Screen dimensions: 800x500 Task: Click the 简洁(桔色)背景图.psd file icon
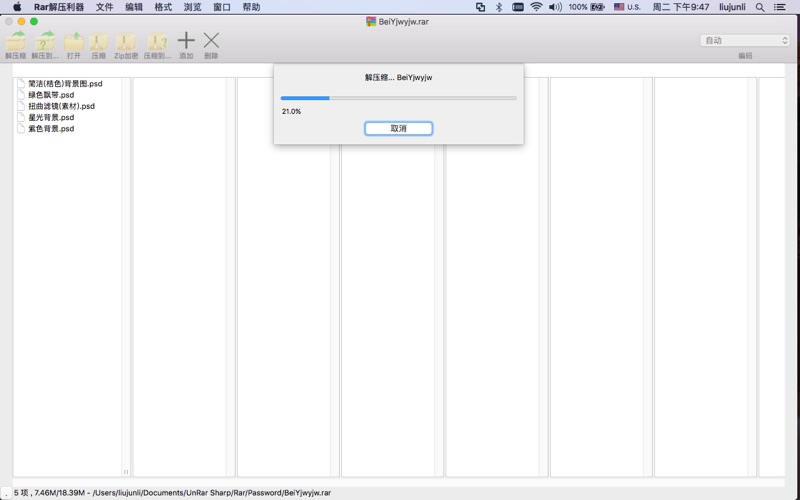(x=21, y=83)
